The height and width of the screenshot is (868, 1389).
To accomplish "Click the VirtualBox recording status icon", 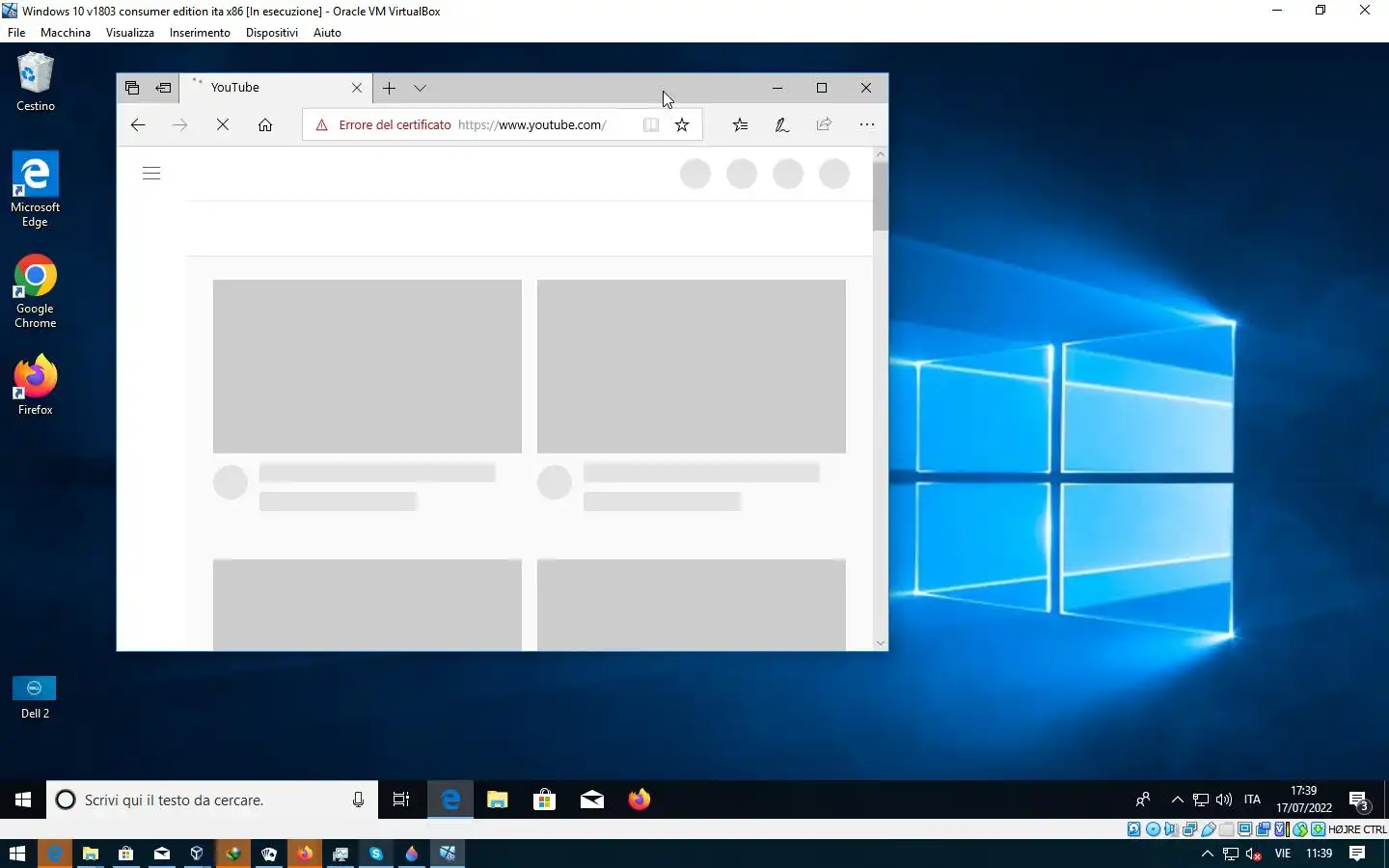I will tap(1263, 829).
